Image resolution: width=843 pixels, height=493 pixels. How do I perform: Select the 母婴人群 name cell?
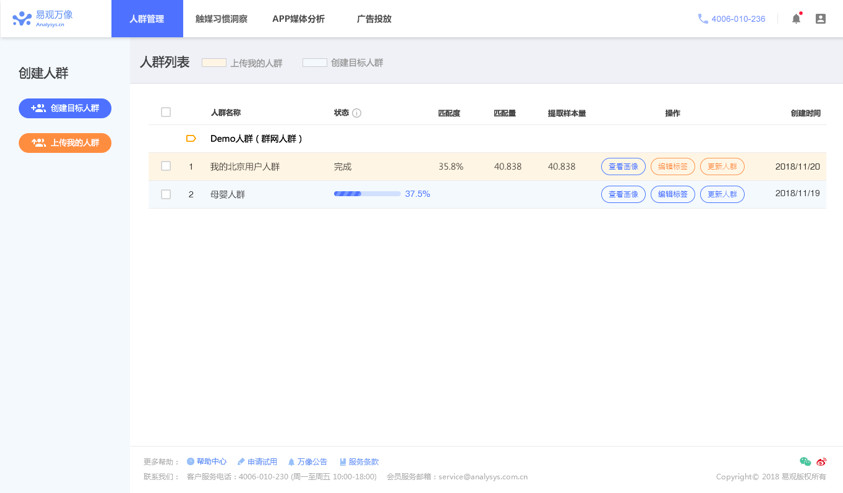pyautogui.click(x=227, y=194)
